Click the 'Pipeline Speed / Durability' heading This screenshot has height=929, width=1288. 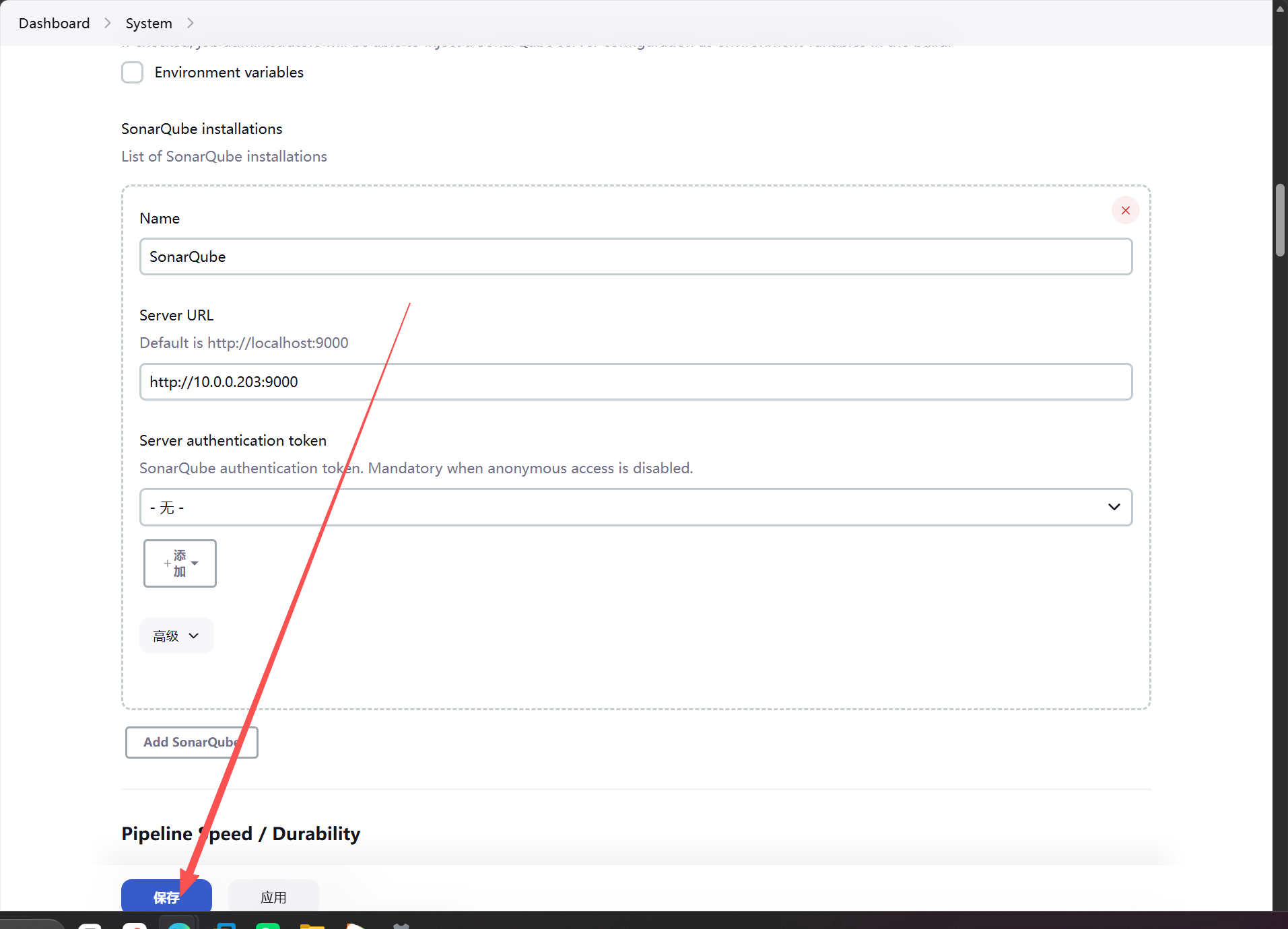[x=241, y=833]
